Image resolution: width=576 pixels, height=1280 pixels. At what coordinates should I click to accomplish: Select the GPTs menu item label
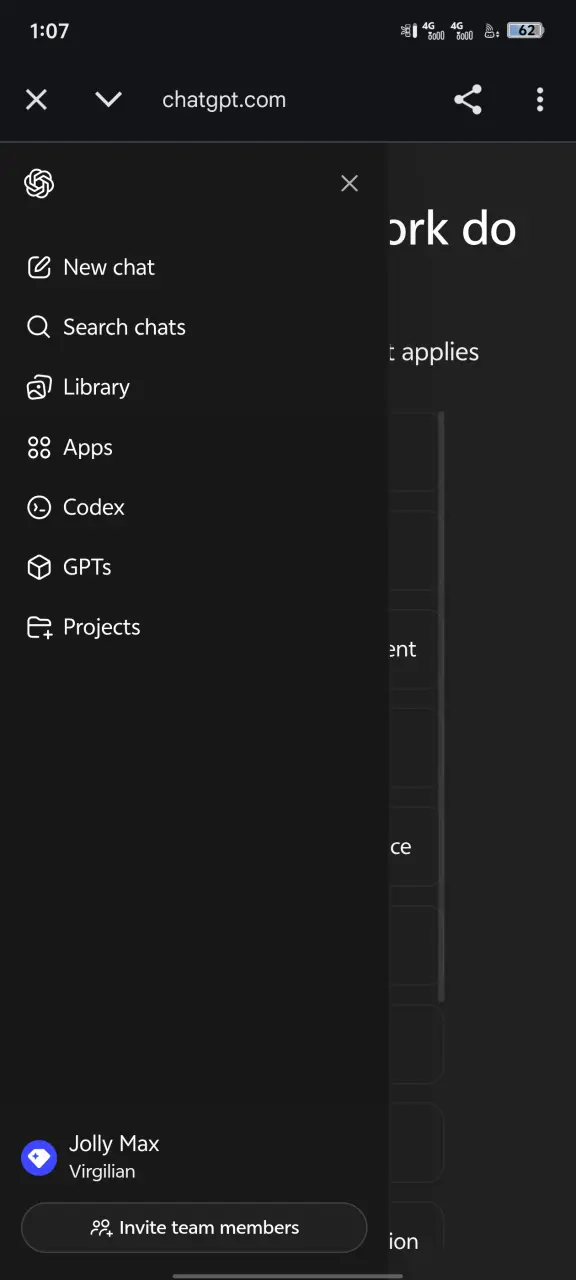click(87, 567)
